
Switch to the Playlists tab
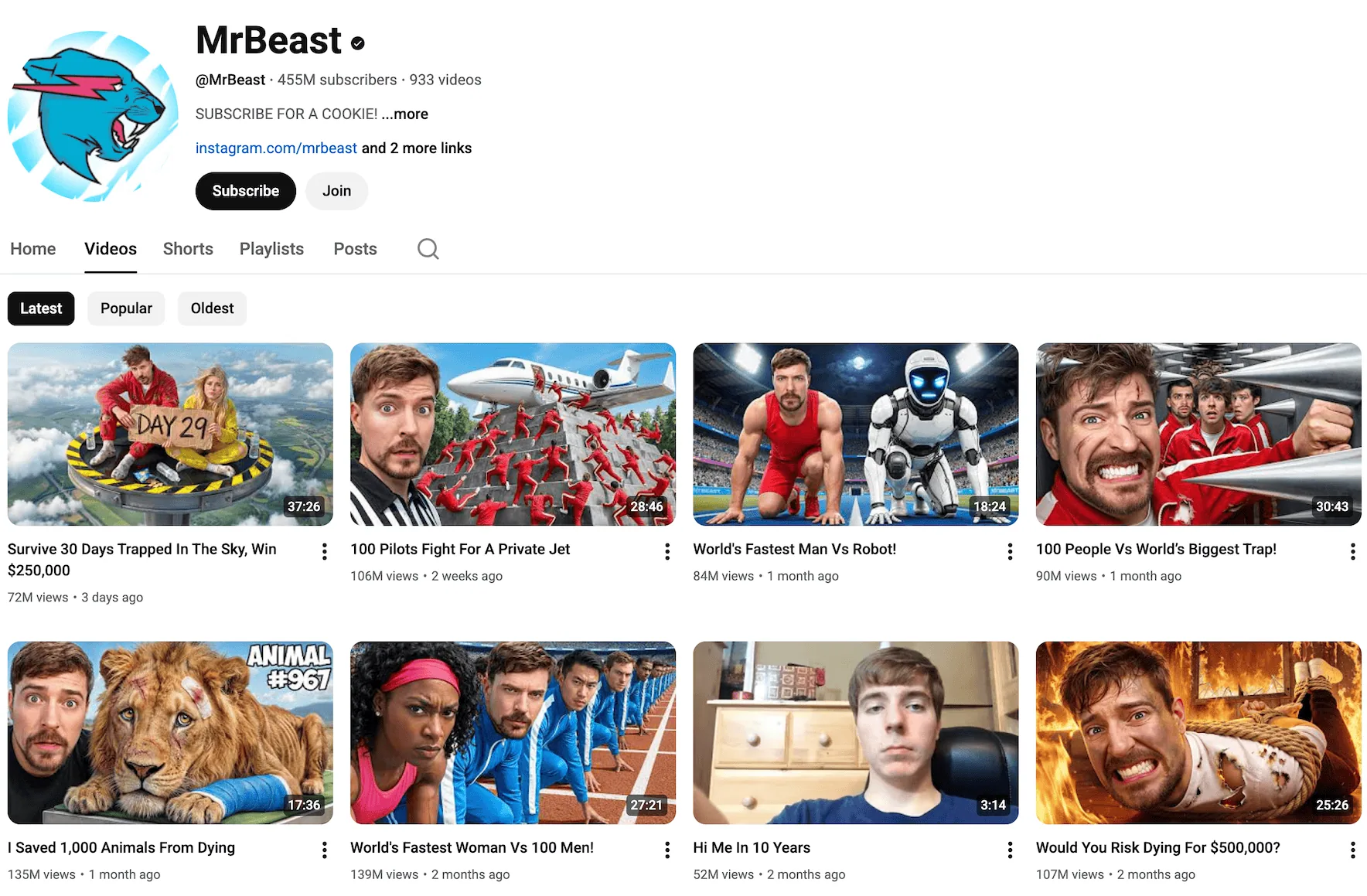(x=271, y=249)
